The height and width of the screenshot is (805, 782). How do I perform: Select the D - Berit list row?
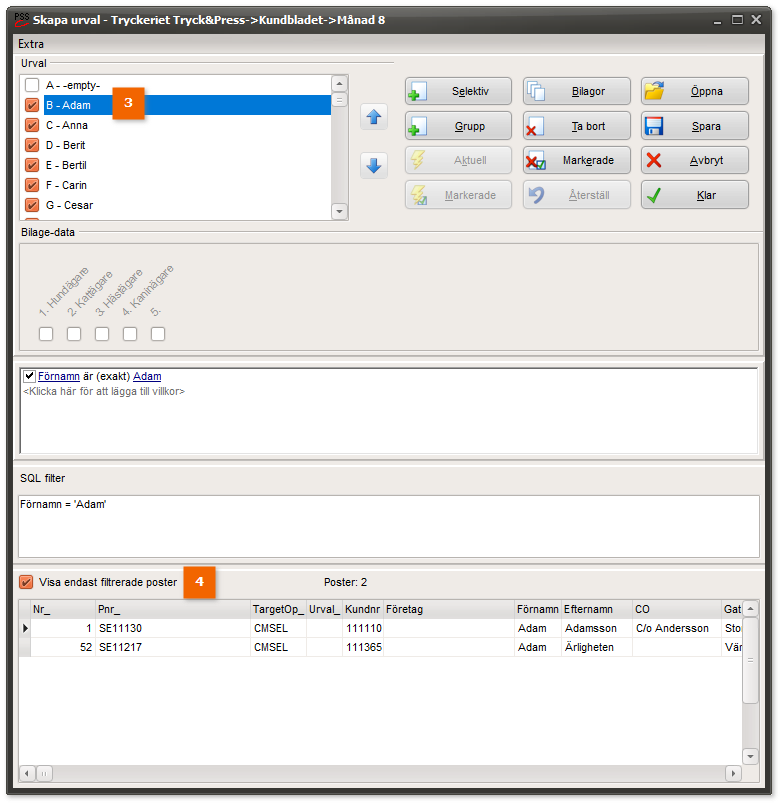point(187,145)
